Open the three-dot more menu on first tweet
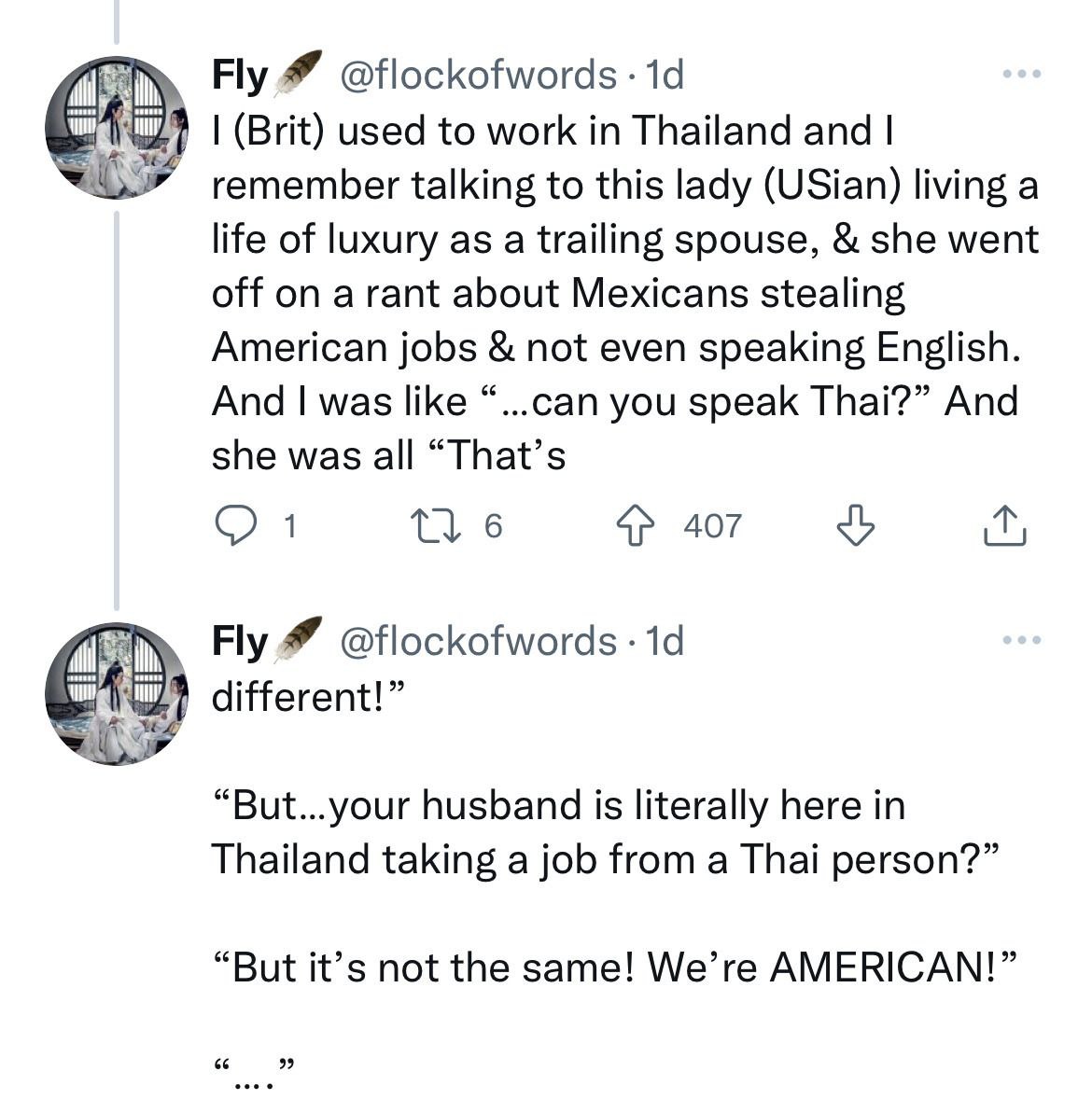Image resolution: width=1092 pixels, height=1113 pixels. (1022, 74)
